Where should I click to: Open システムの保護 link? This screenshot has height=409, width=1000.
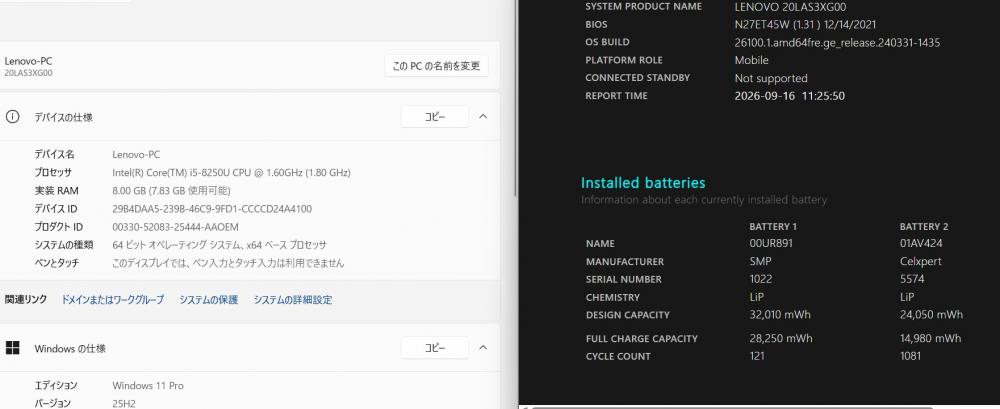click(x=209, y=299)
